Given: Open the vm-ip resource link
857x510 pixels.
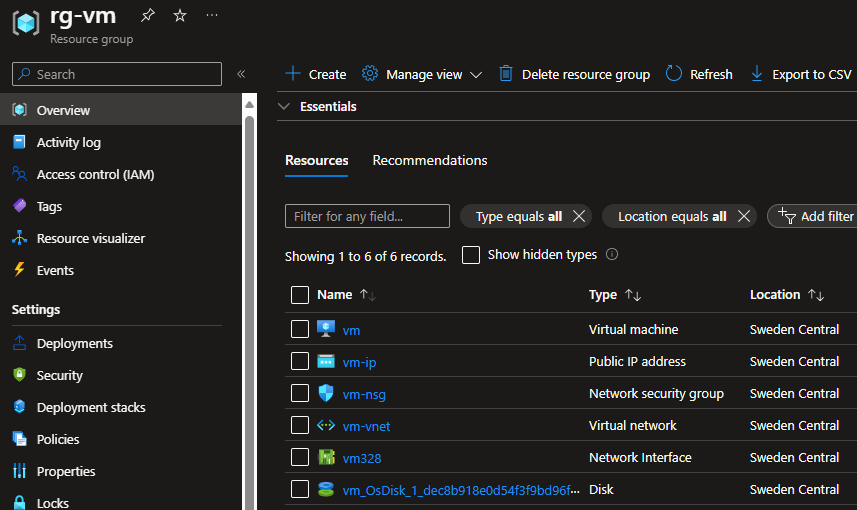Looking at the screenshot, I should click(359, 362).
